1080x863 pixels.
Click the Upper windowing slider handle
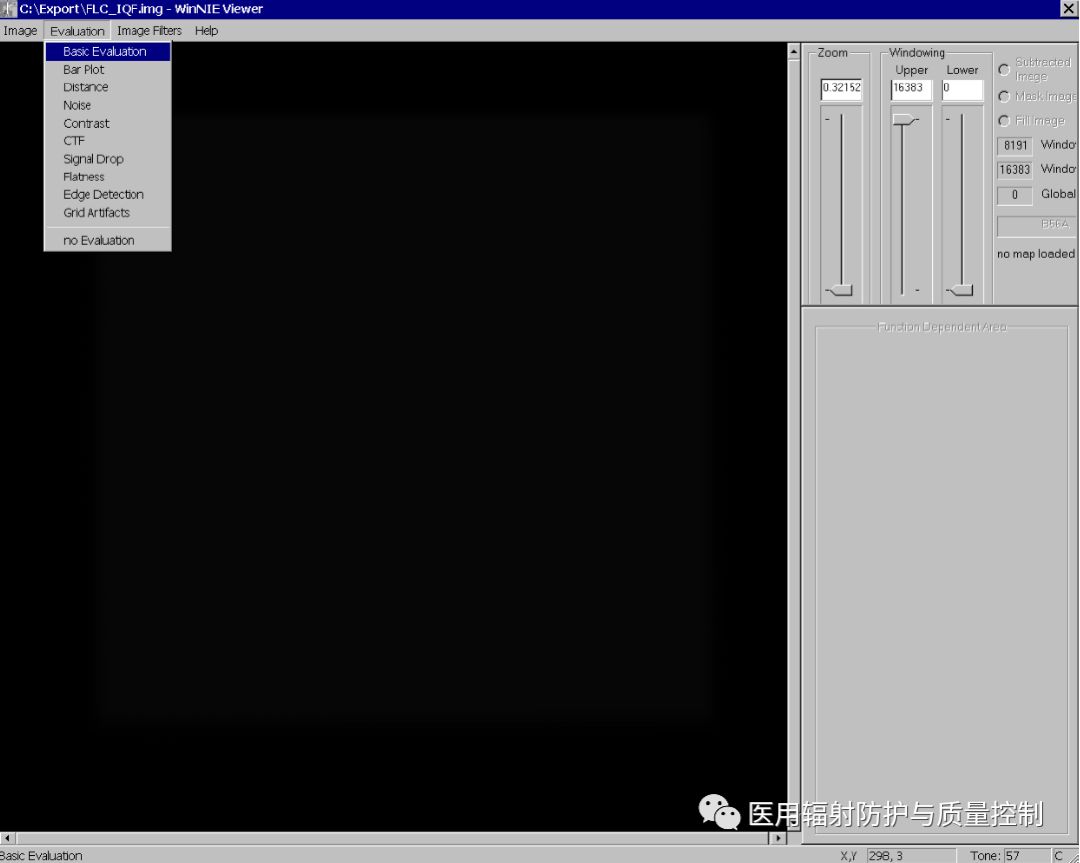coord(905,120)
